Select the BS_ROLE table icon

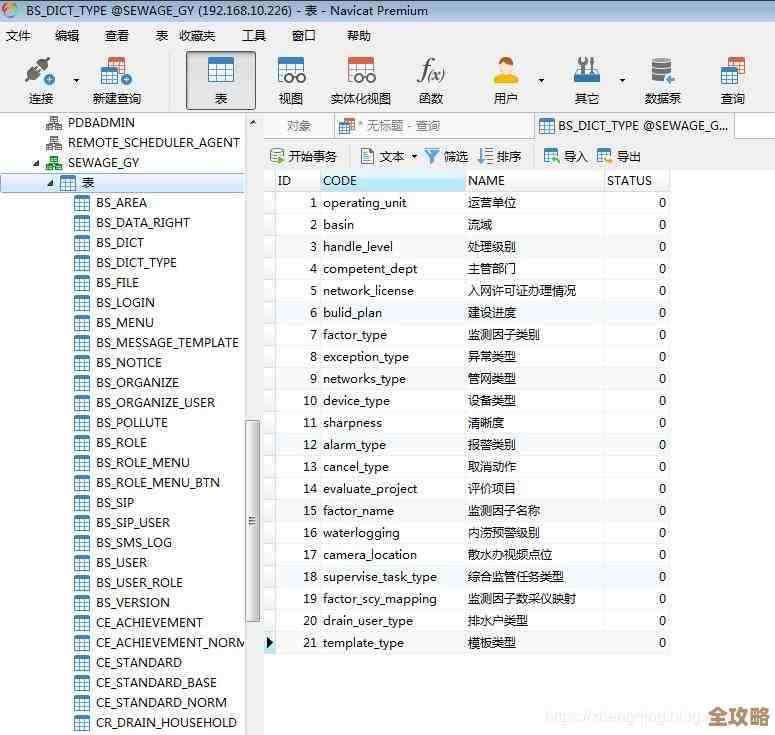pos(82,443)
